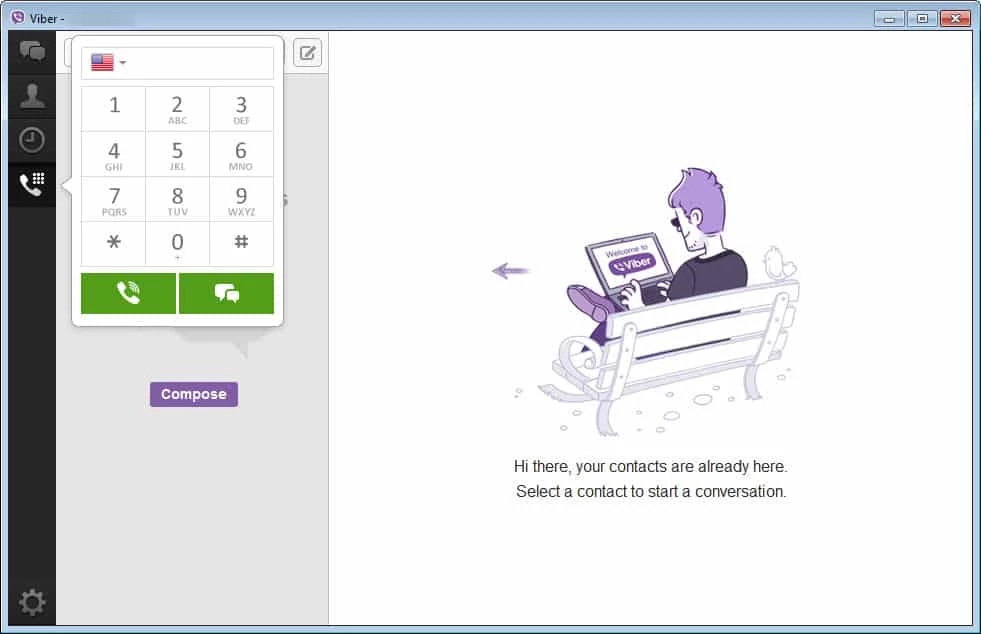Expand the US flag country code dropdown
The image size is (981, 634).
(x=108, y=63)
